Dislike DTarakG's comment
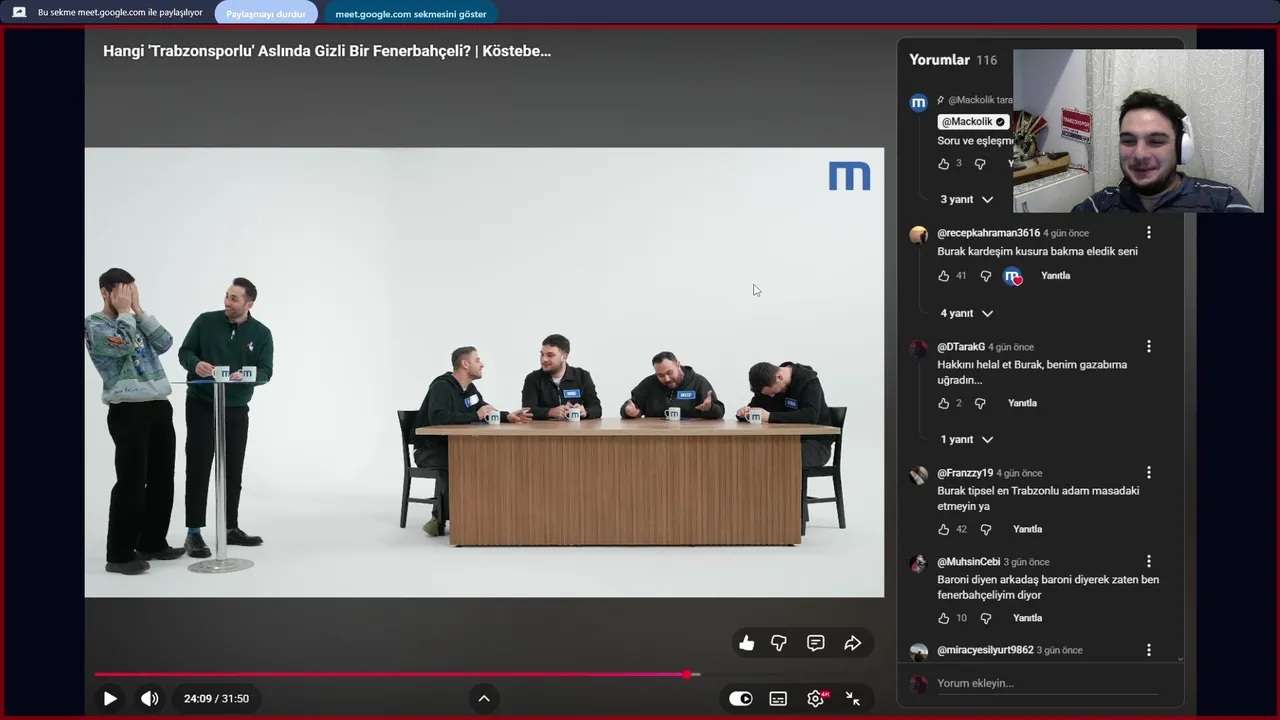 click(980, 403)
